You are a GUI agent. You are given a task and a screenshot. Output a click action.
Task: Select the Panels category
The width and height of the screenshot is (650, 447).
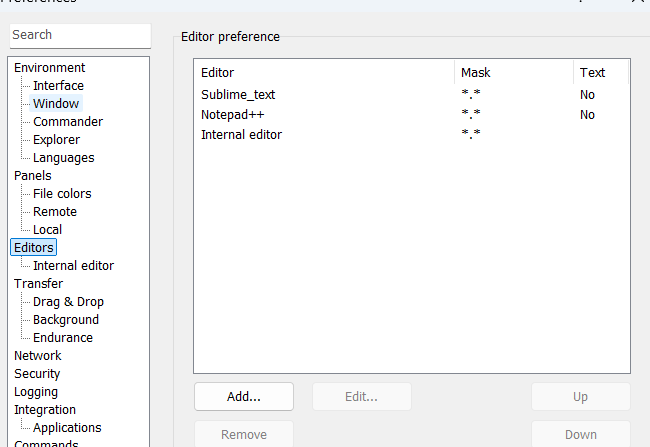[32, 176]
